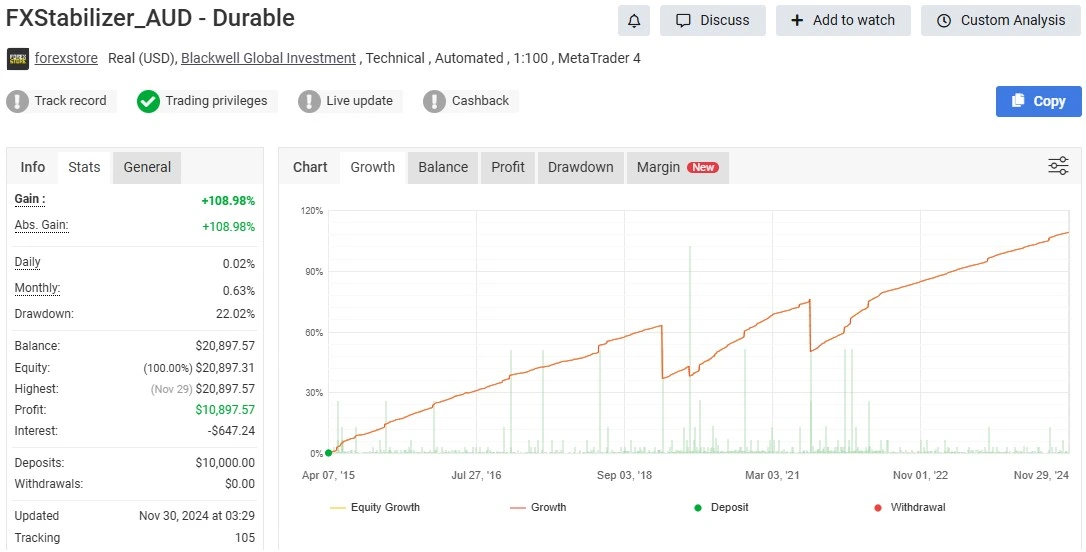Open the Drawdown chart tab

pos(580,167)
